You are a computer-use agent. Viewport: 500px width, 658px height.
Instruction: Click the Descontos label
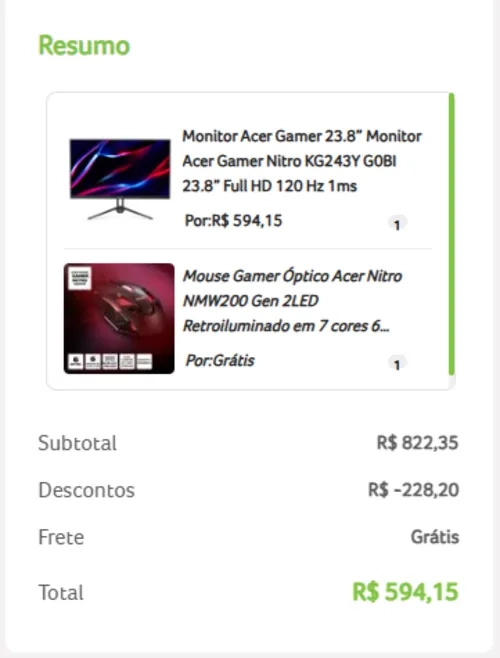pos(86,490)
